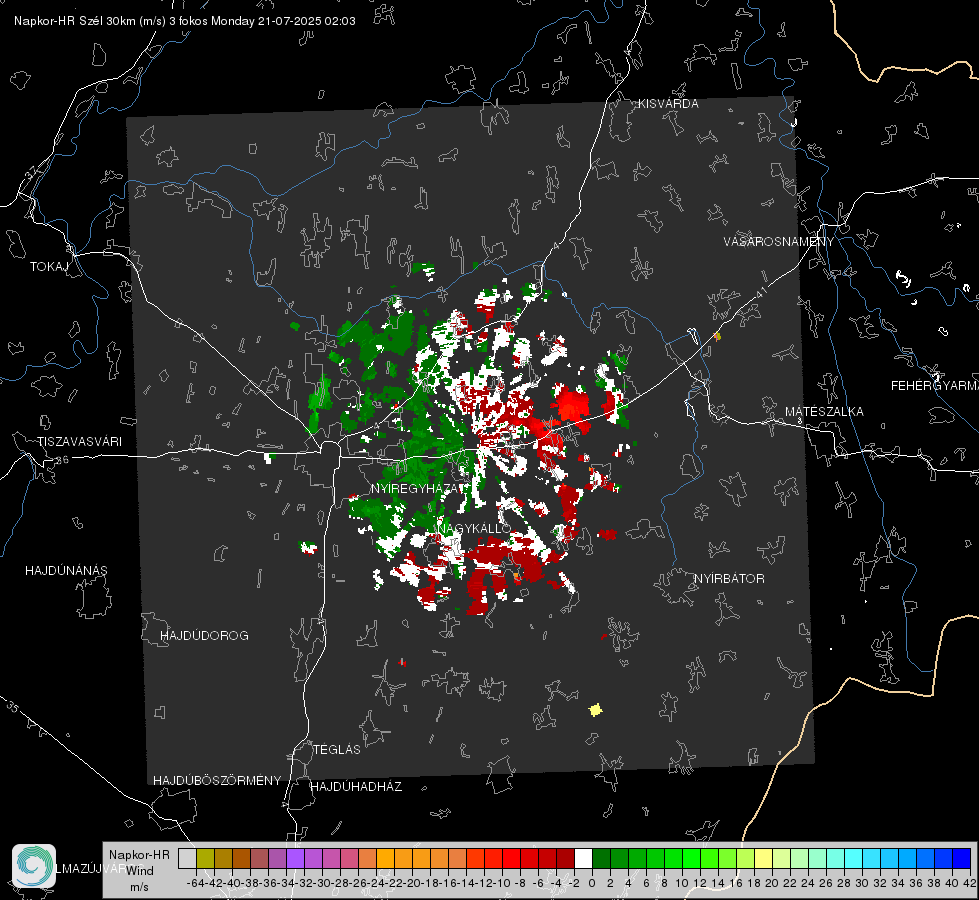Click the MÁTÉSZALKA city label
This screenshot has width=979, height=900.
(x=824, y=412)
